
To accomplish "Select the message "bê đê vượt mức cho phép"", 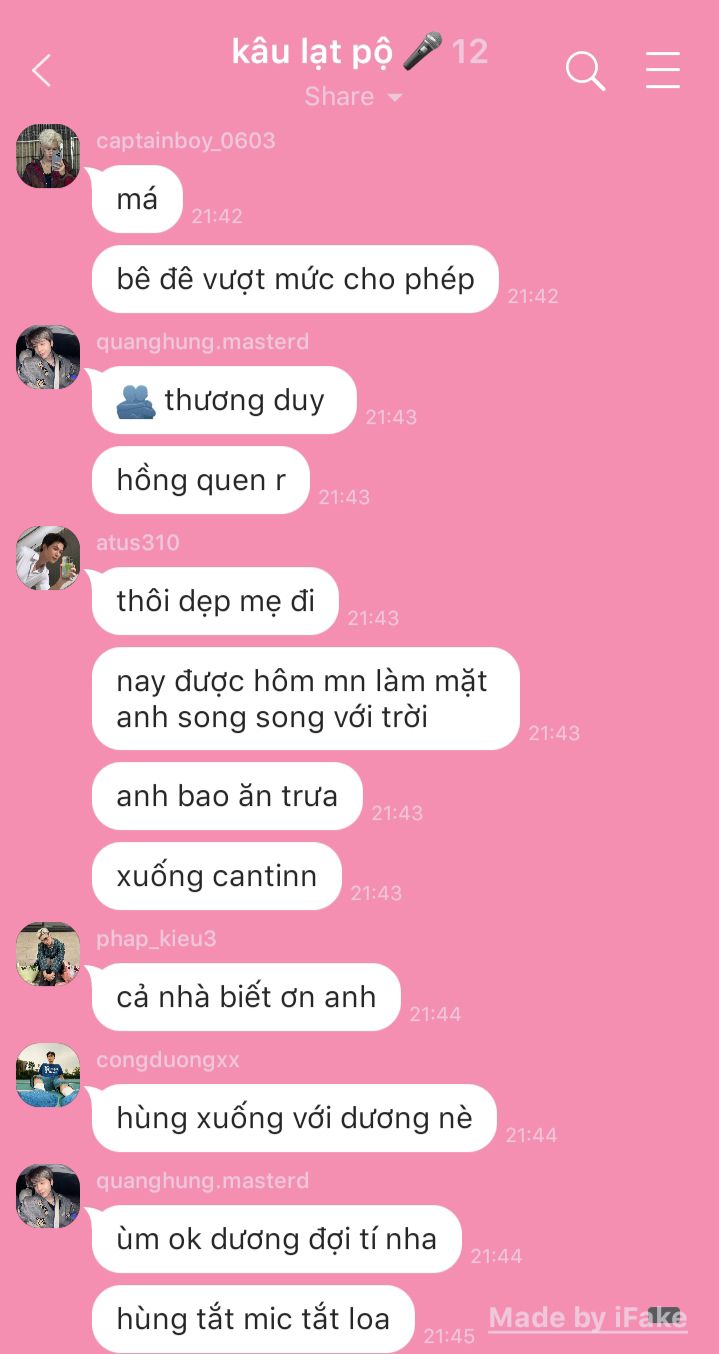I will point(295,279).
